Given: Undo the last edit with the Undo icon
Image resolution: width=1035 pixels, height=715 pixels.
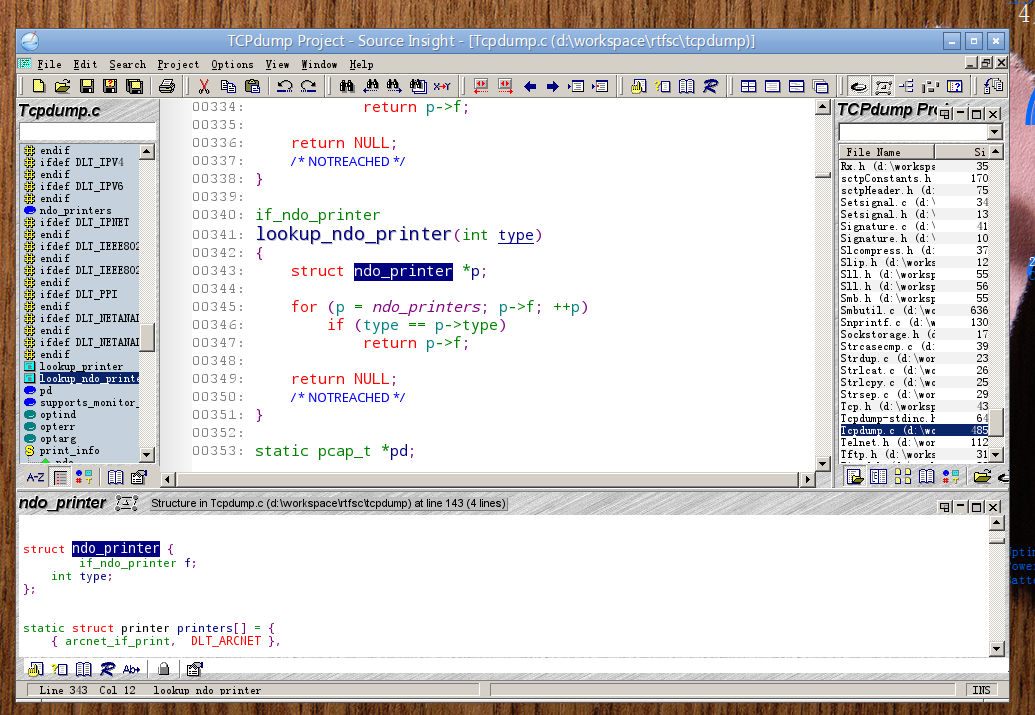Looking at the screenshot, I should [284, 86].
